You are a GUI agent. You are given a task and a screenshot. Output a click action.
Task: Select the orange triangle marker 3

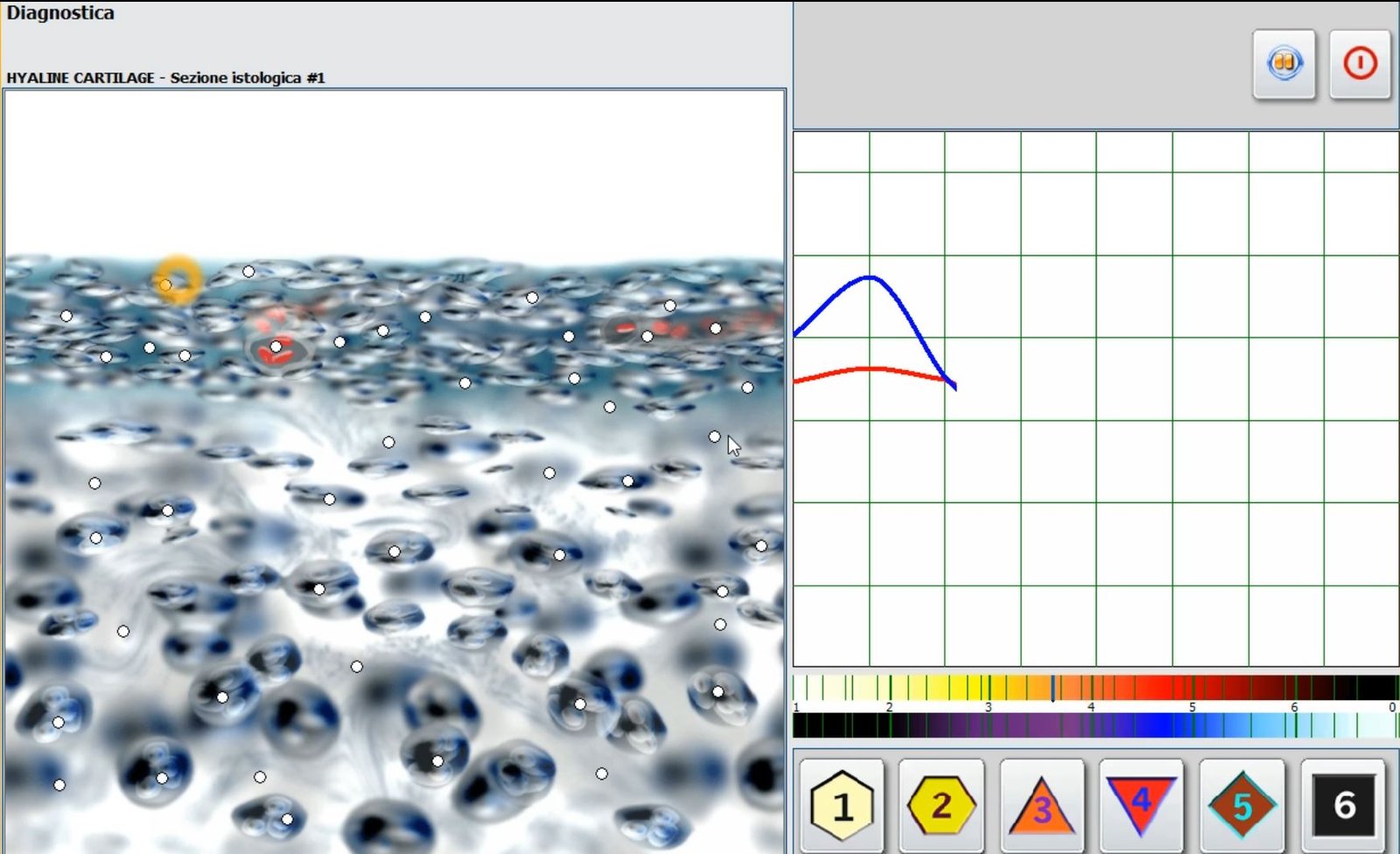pyautogui.click(x=1041, y=806)
